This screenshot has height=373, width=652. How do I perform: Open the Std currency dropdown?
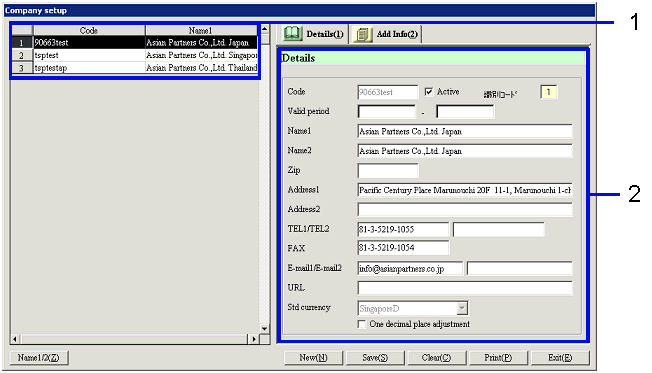click(462, 308)
